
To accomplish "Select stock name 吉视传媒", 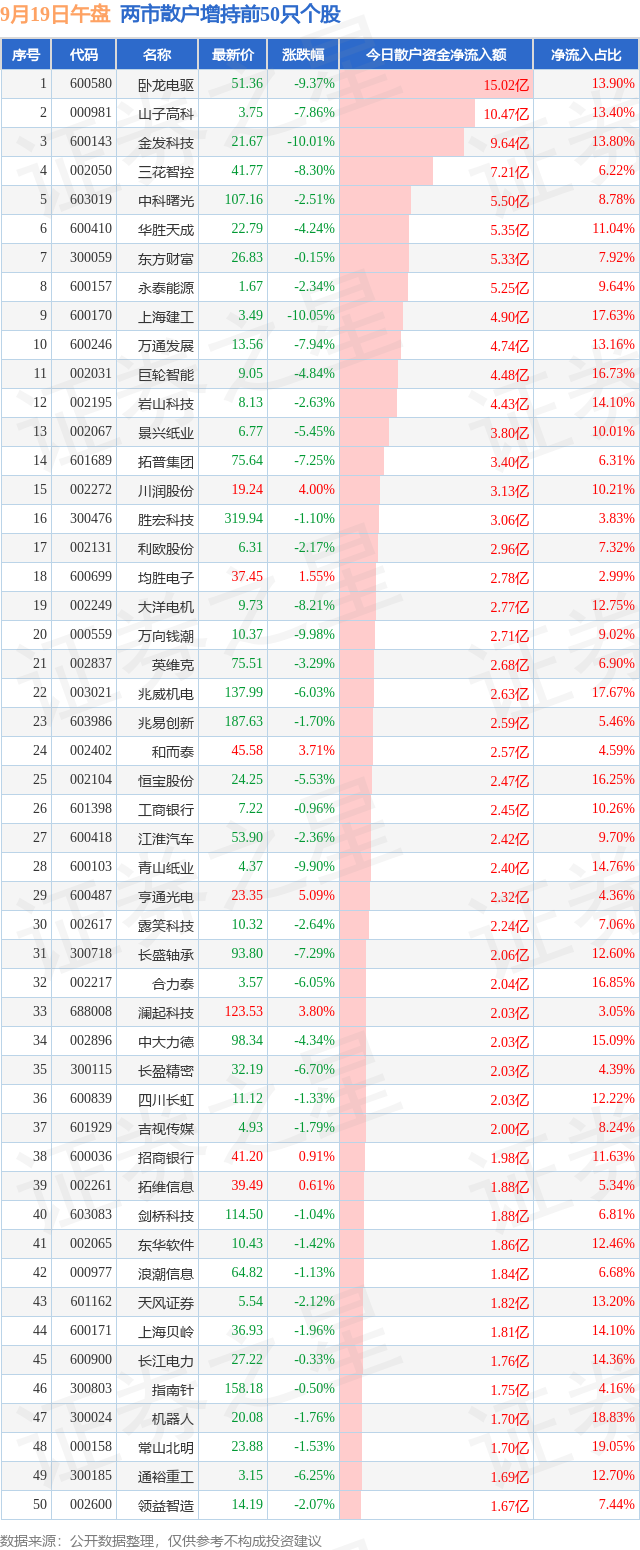I will point(166,1129).
